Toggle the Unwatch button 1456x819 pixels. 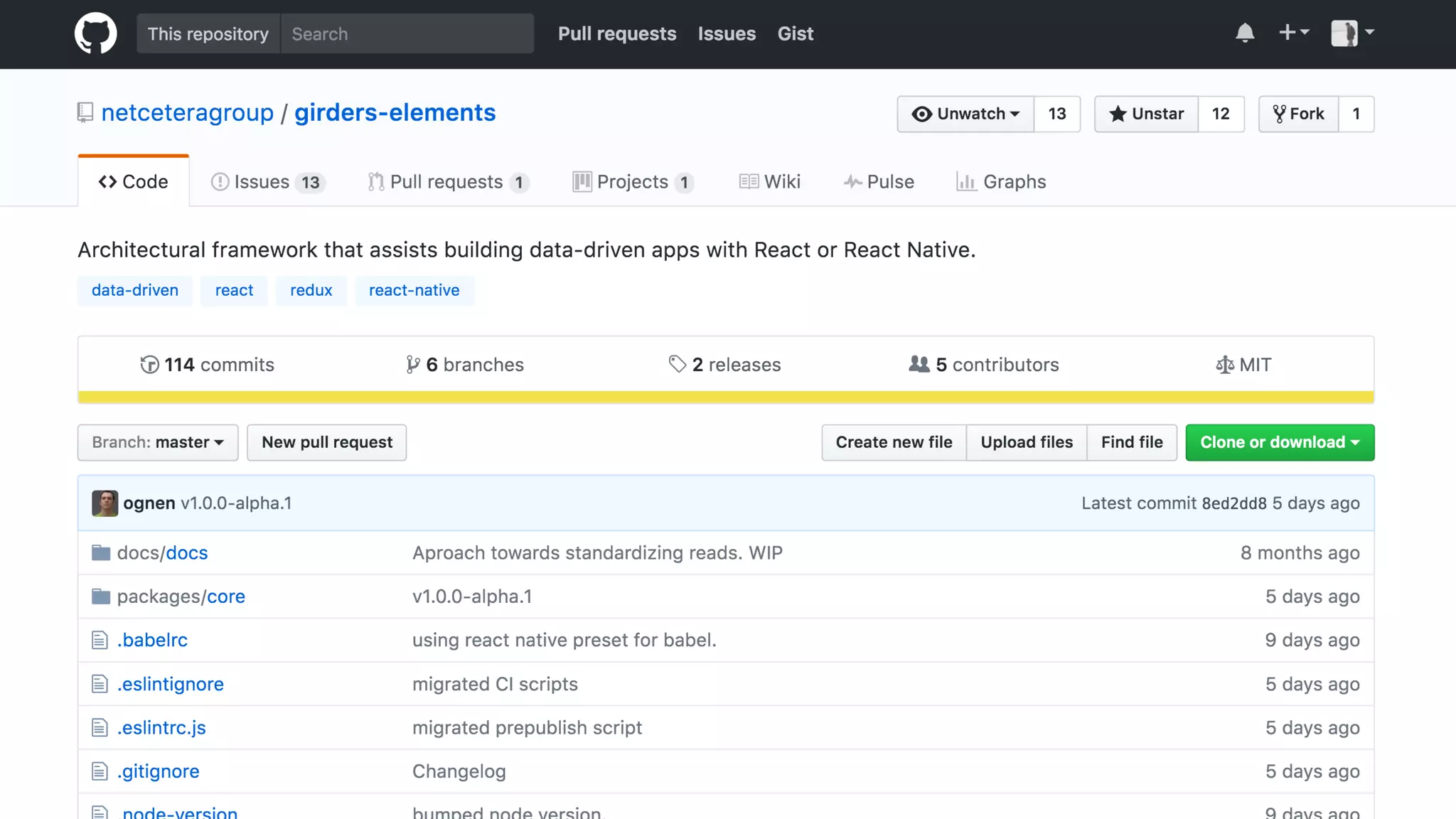[x=965, y=114]
